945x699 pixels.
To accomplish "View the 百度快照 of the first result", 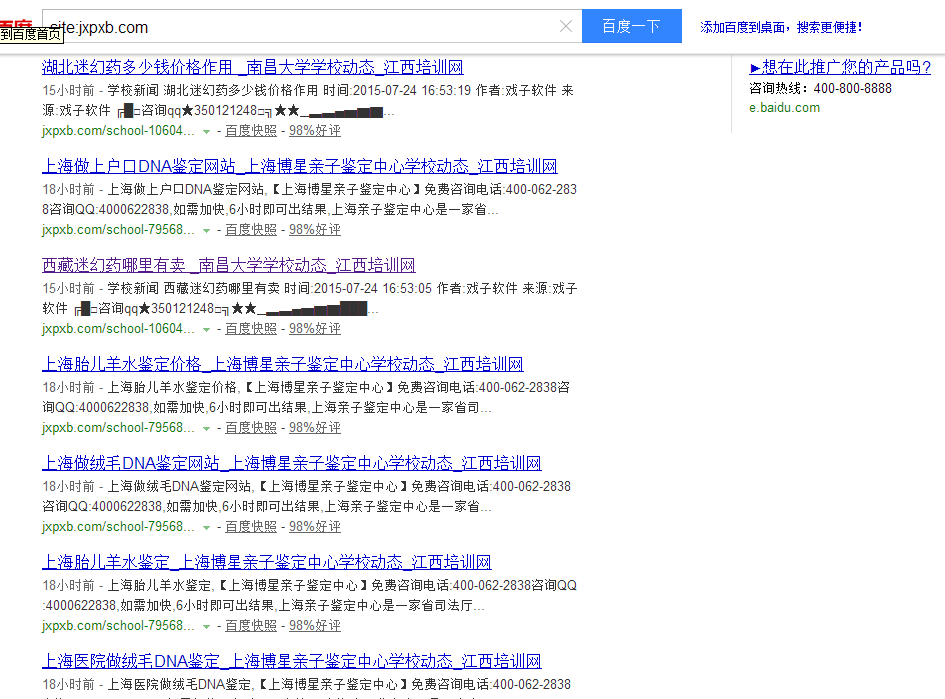I will [x=250, y=130].
